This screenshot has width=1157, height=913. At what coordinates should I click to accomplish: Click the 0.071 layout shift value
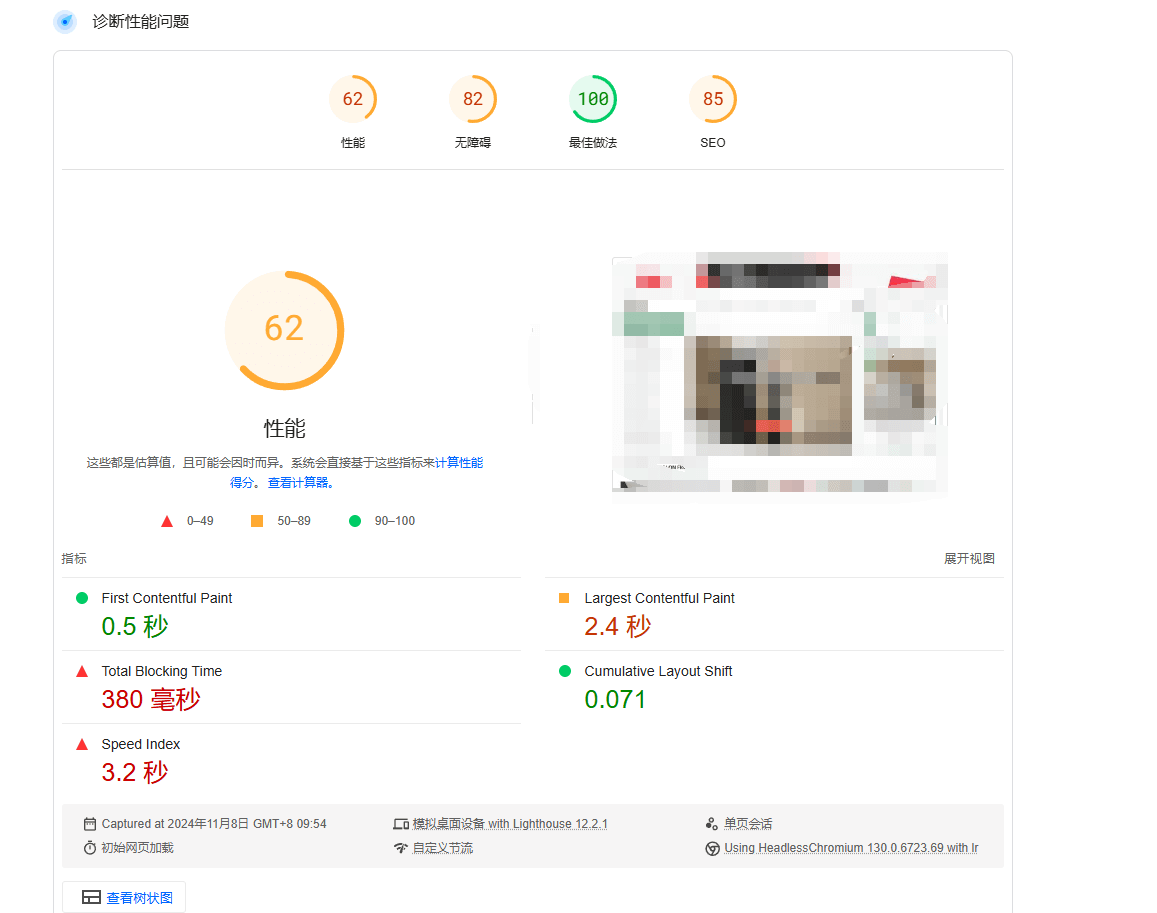(615, 700)
